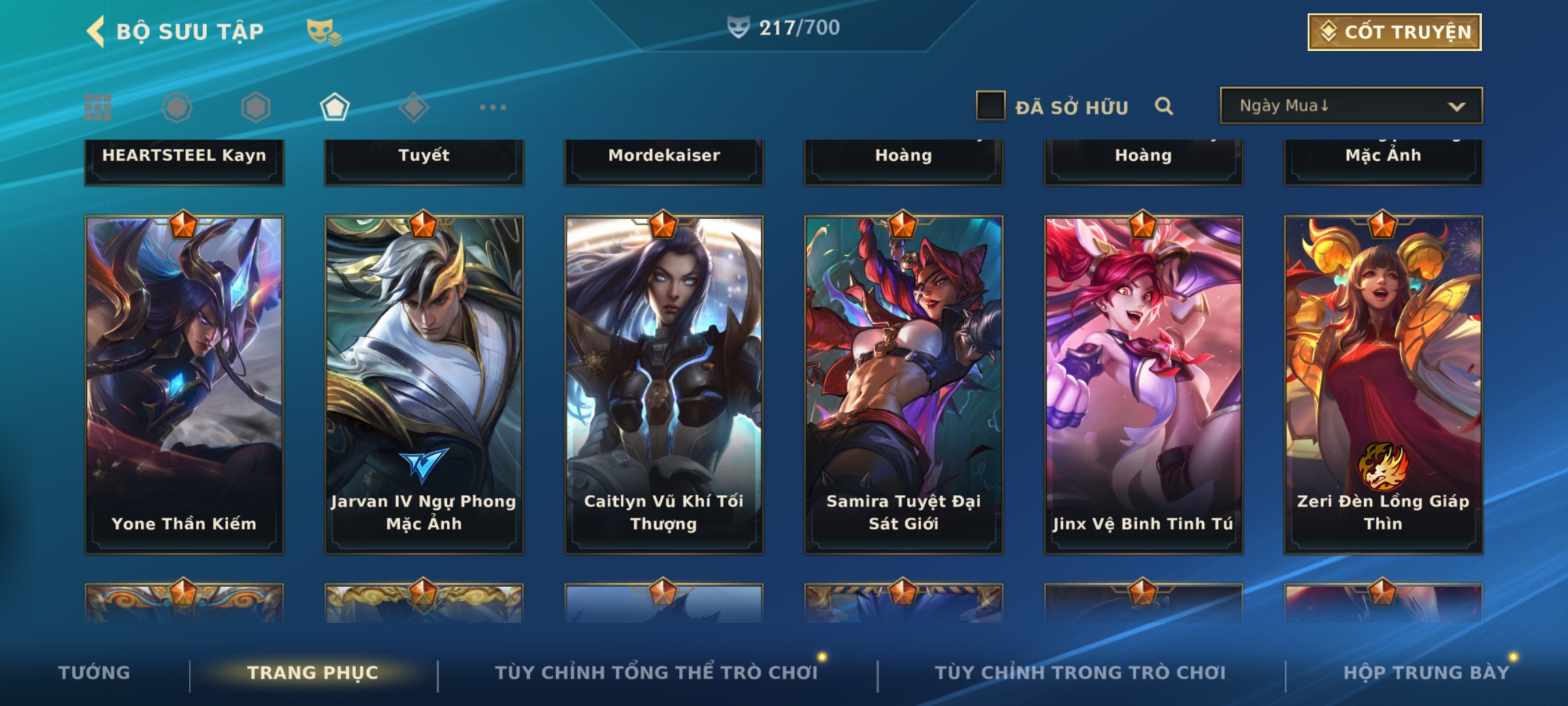The width and height of the screenshot is (1568, 706).
Task: Select the diamond rarity filter icon
Action: click(x=414, y=107)
